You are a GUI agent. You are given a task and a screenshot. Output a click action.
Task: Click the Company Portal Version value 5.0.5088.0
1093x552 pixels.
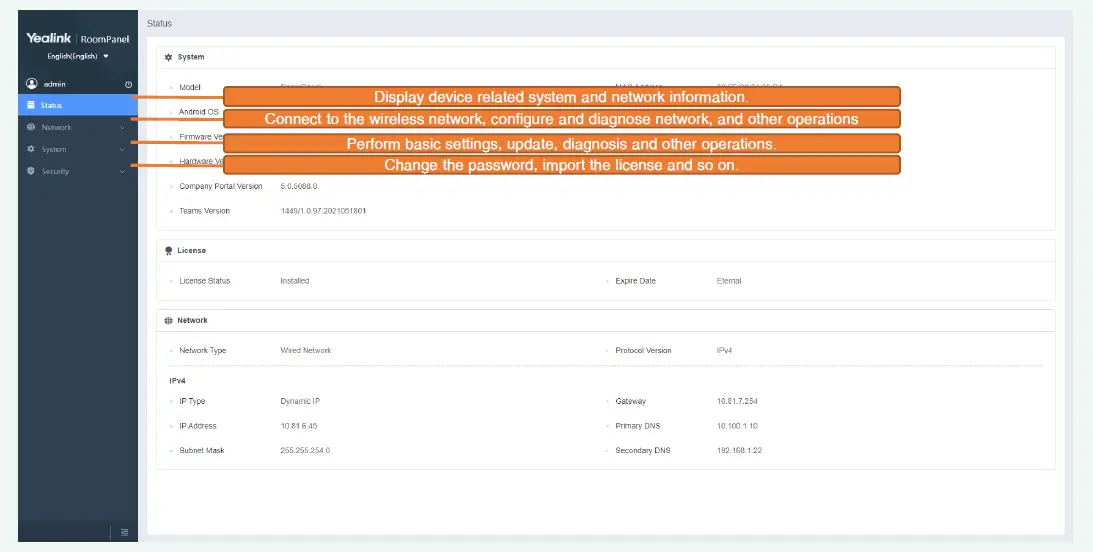tap(298, 187)
